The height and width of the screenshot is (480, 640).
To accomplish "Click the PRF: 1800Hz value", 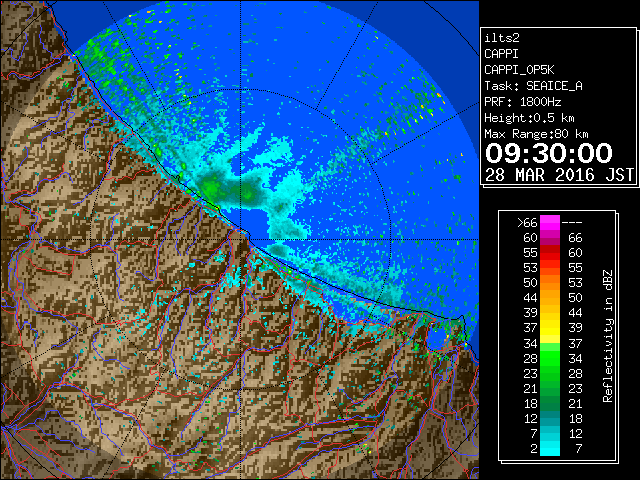I will coord(522,102).
